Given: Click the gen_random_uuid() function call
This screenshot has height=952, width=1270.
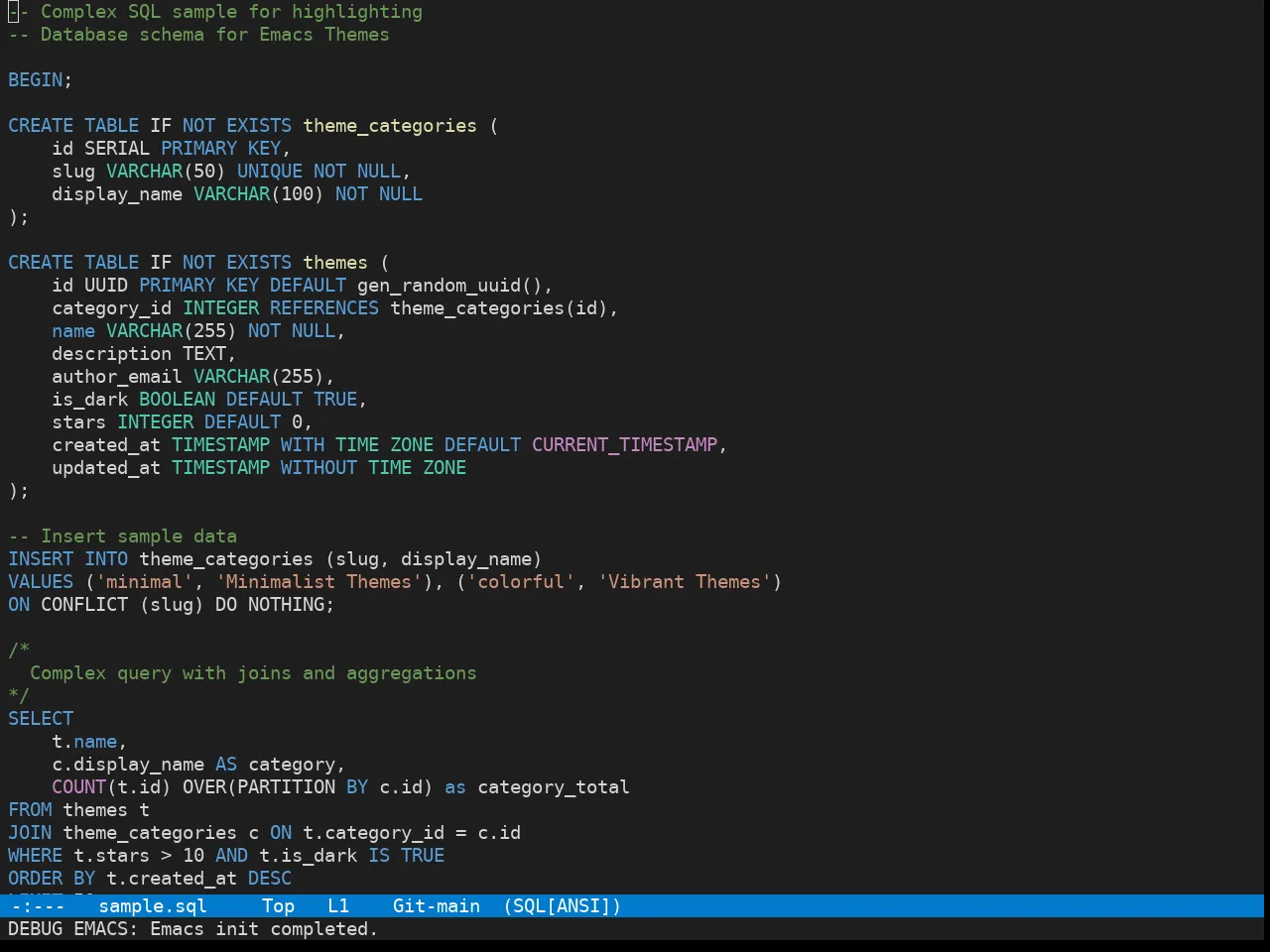Looking at the screenshot, I should (449, 286).
